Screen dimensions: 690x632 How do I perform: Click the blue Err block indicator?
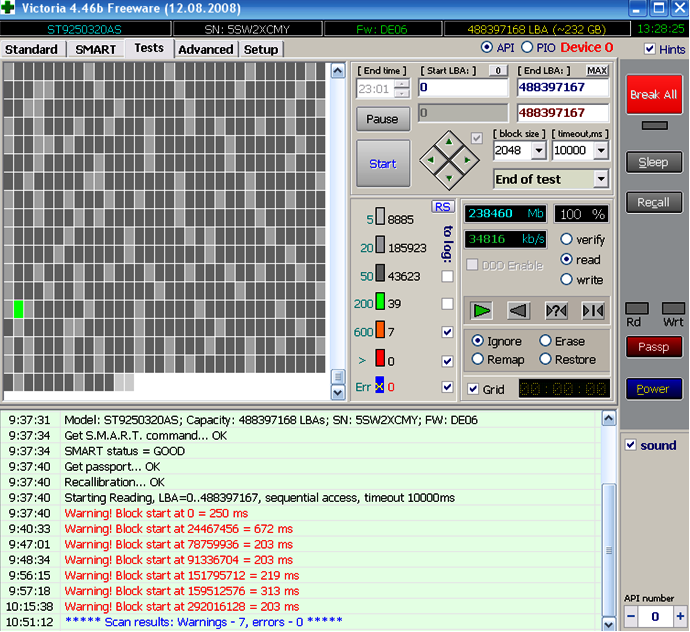point(379,385)
